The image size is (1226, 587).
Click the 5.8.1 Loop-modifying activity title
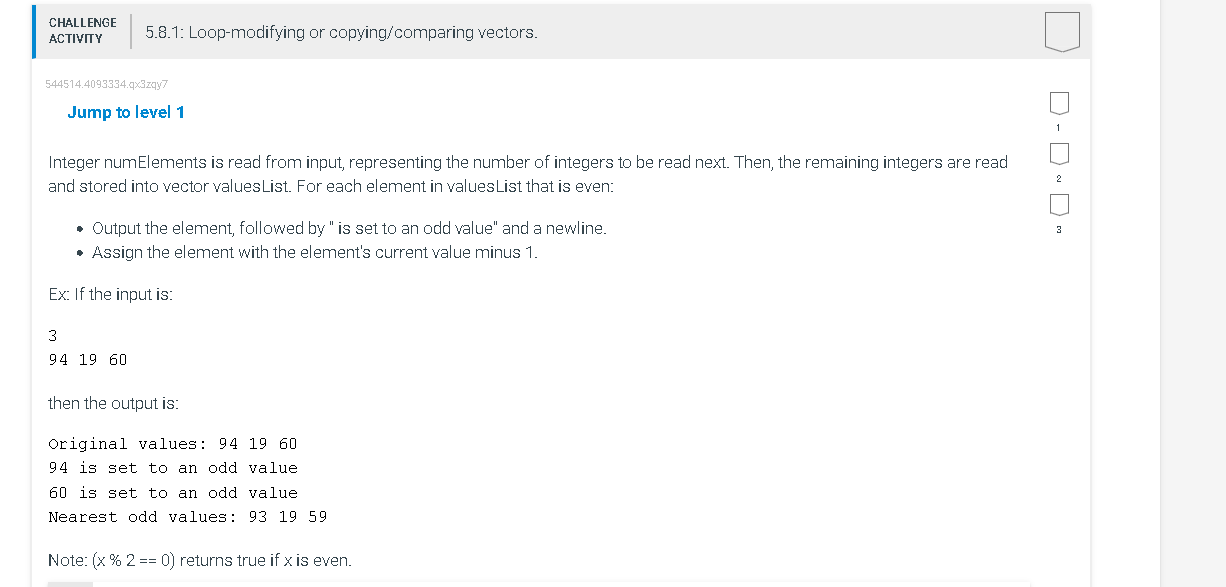(x=341, y=32)
